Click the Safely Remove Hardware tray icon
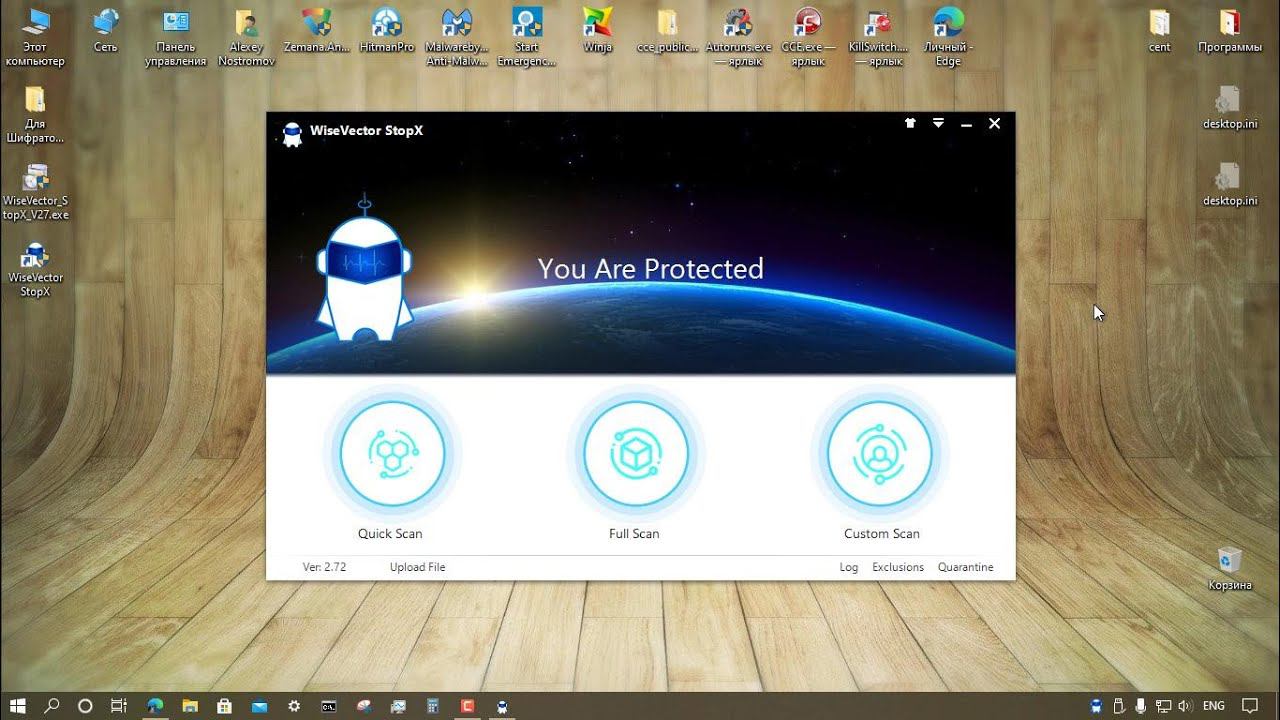The image size is (1280, 720). (1119, 706)
